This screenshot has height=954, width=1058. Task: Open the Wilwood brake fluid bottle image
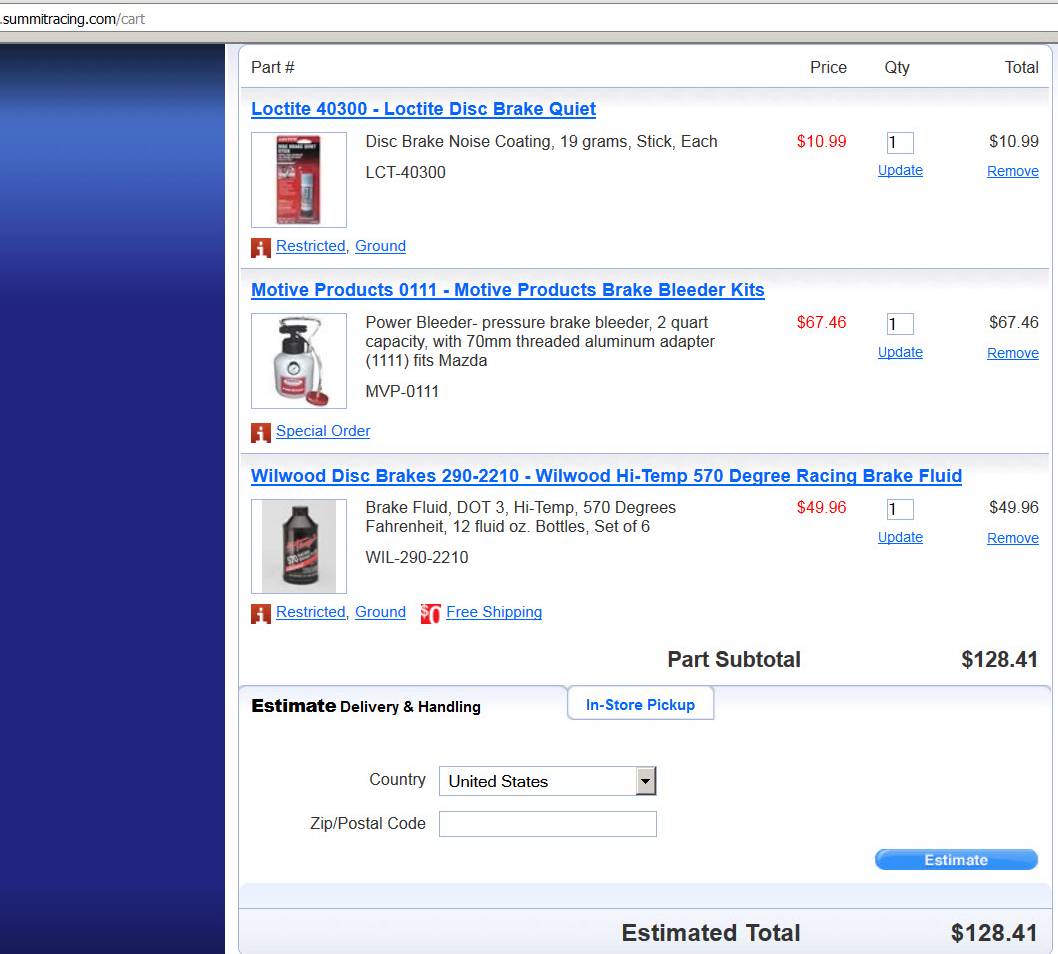[299, 546]
